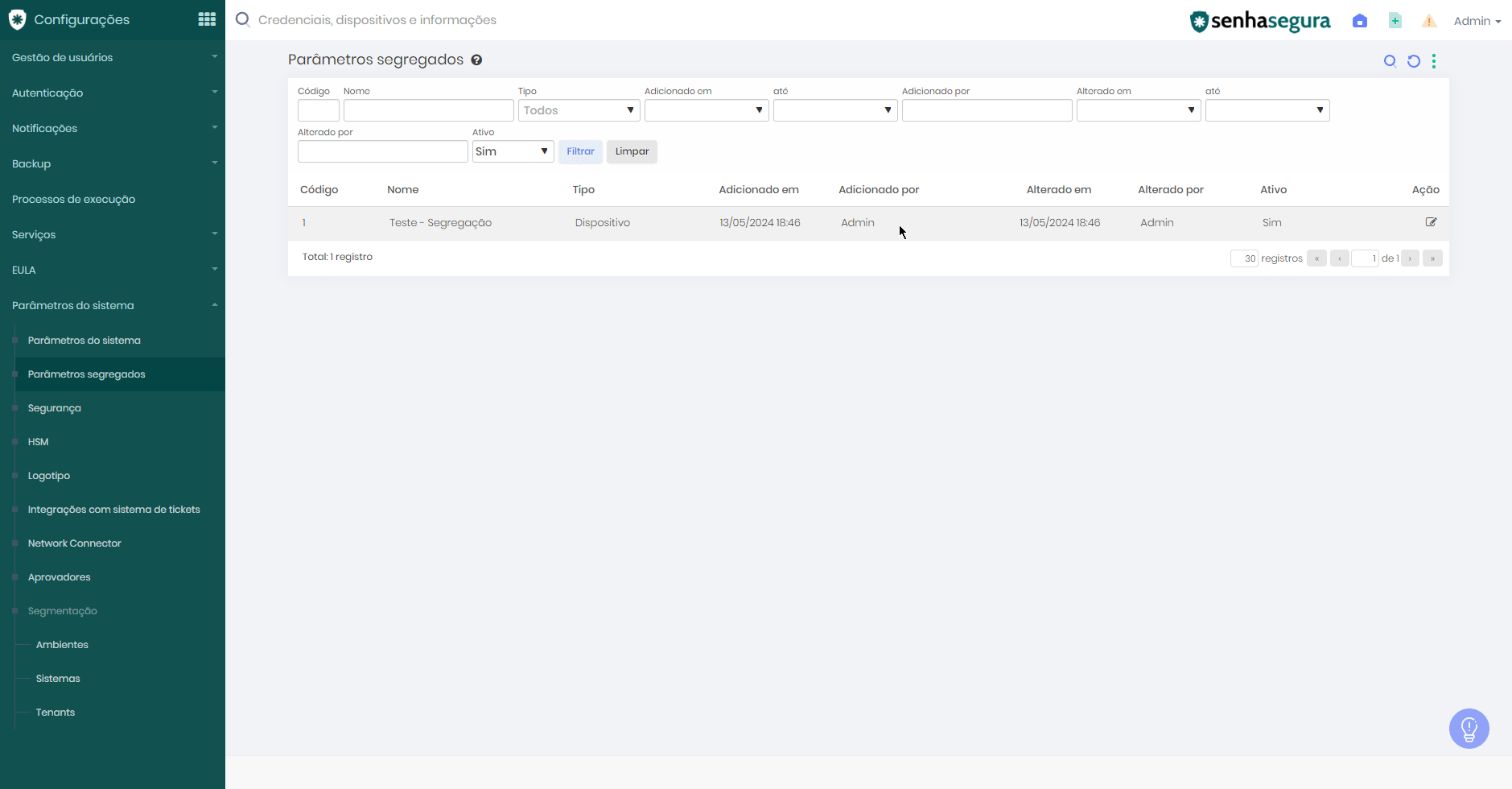Sort table by Tipo column header

[x=583, y=190]
